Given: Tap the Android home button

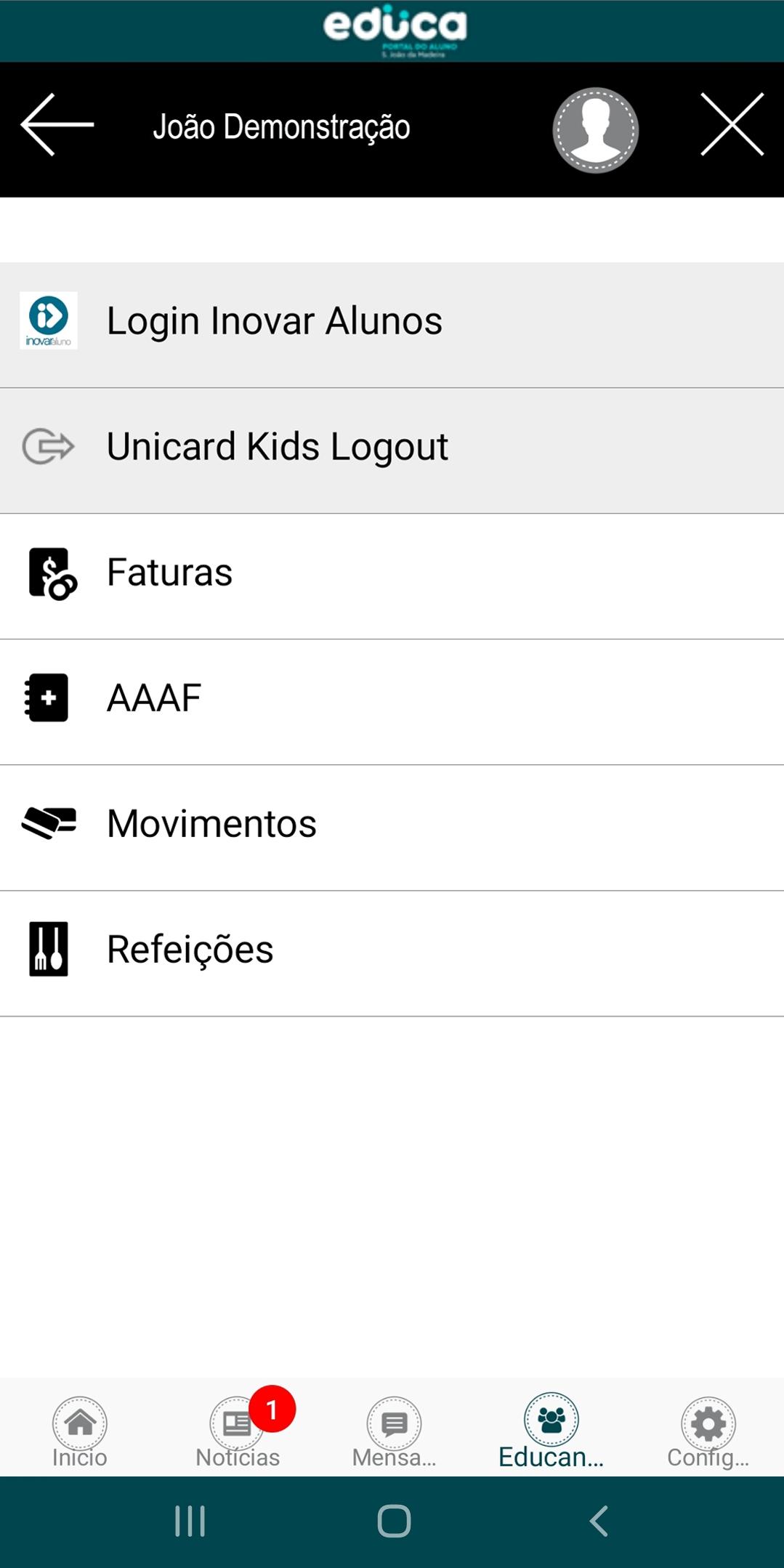Looking at the screenshot, I should pos(394,1521).
